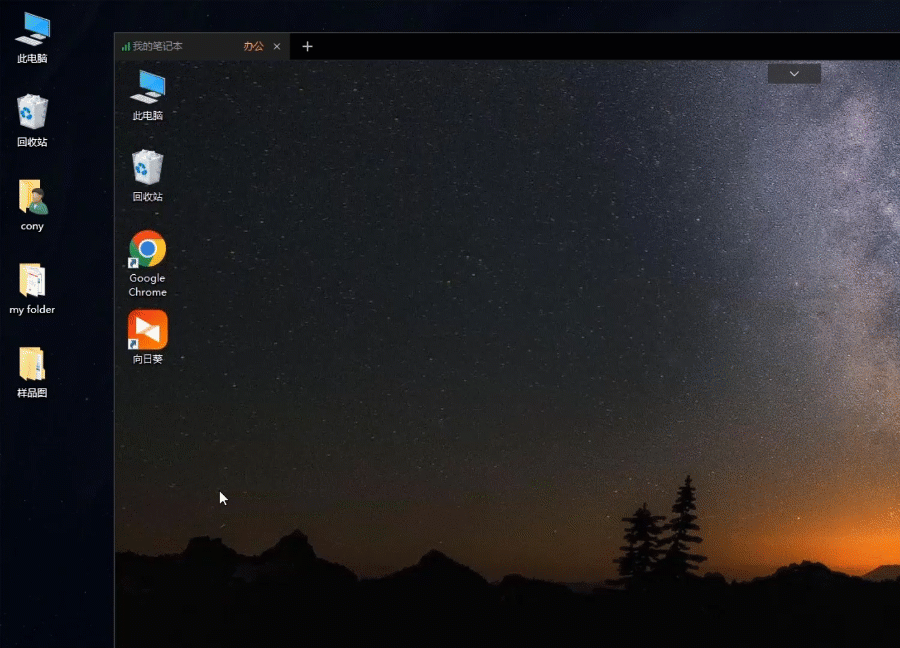
Task: Select the local 回收站 recycle bin icon
Action: click(x=32, y=112)
